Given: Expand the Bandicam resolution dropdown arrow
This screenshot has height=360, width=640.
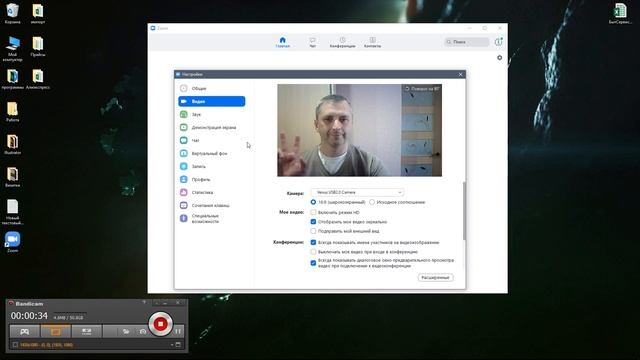Looking at the screenshot, I should coord(172,345).
